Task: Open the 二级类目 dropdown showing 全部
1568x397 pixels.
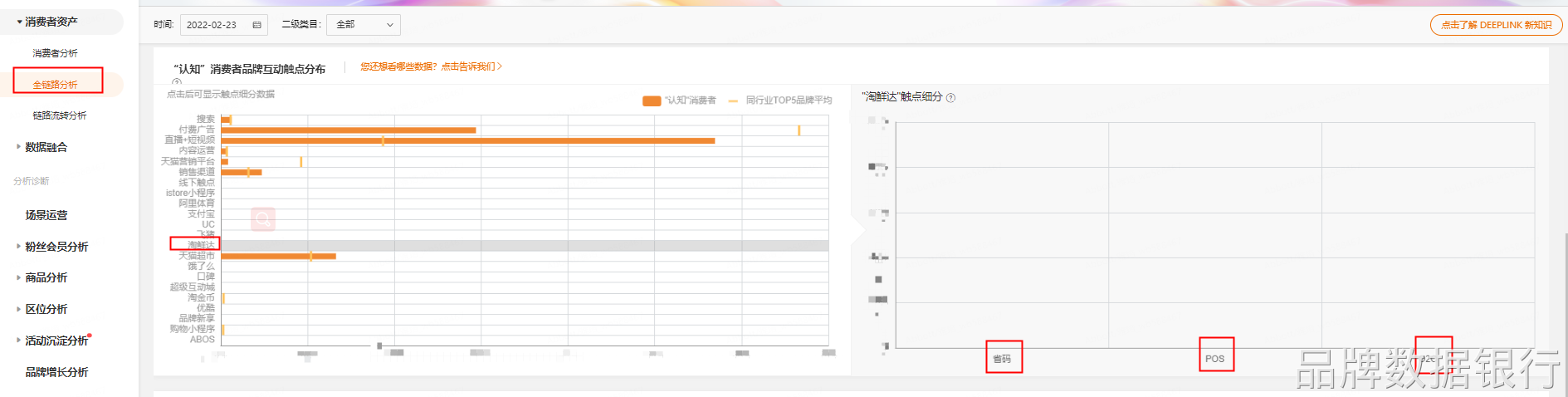Action: coord(364,25)
